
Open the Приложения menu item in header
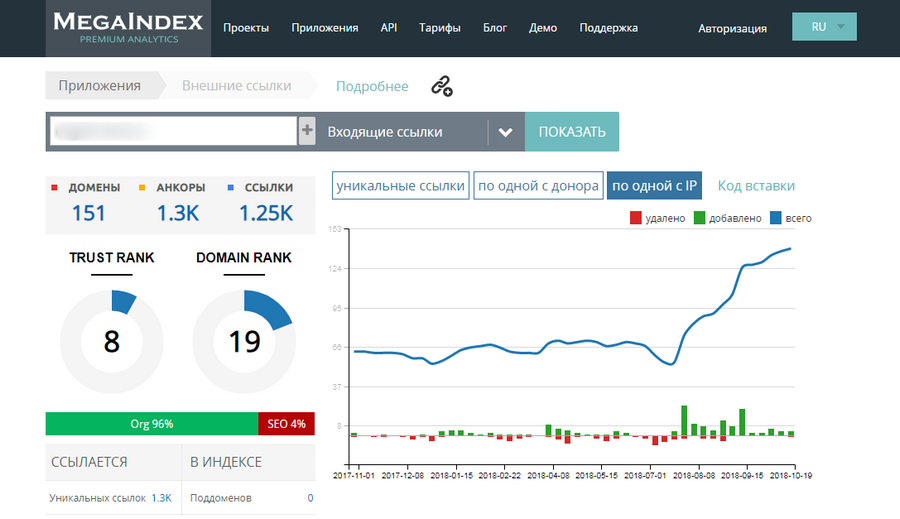pyautogui.click(x=324, y=28)
